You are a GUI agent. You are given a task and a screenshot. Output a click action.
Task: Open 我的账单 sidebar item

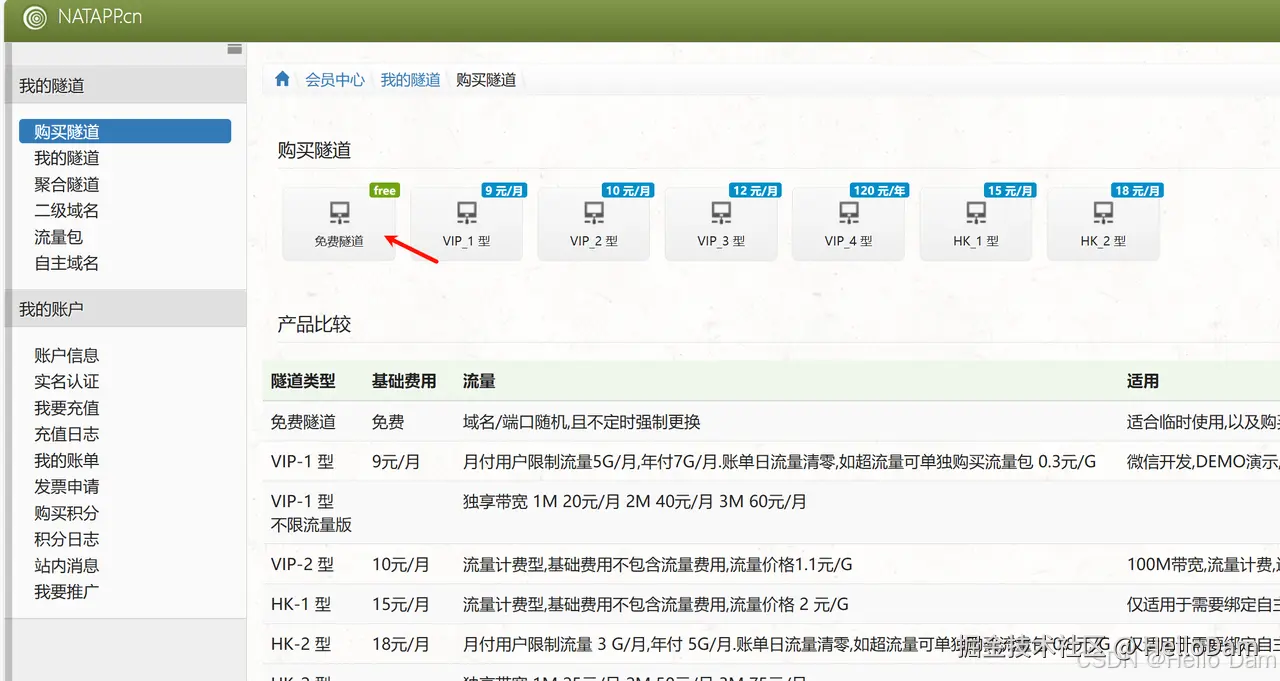67,460
